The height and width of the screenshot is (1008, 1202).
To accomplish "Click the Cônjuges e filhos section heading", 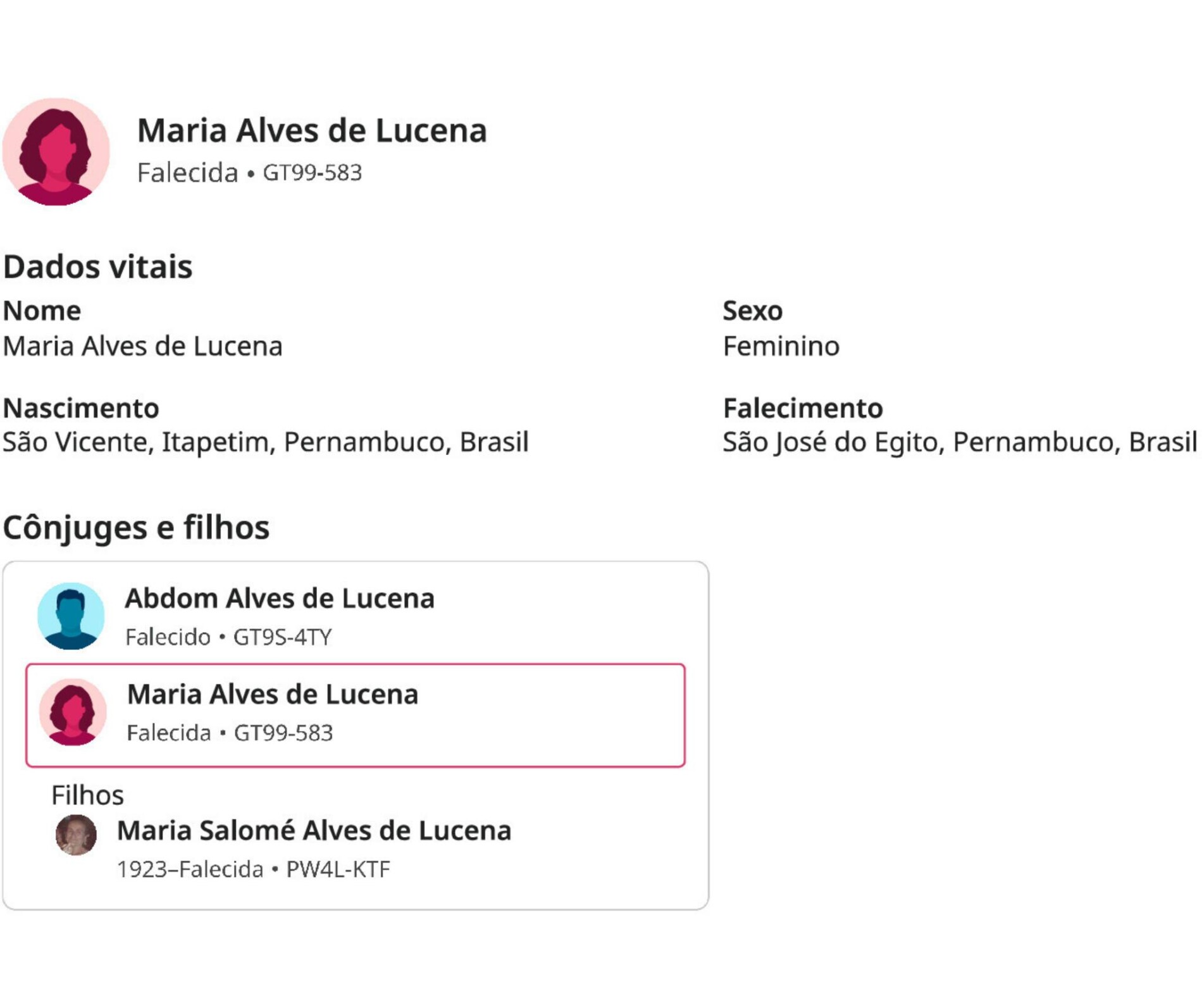I will click(136, 527).
